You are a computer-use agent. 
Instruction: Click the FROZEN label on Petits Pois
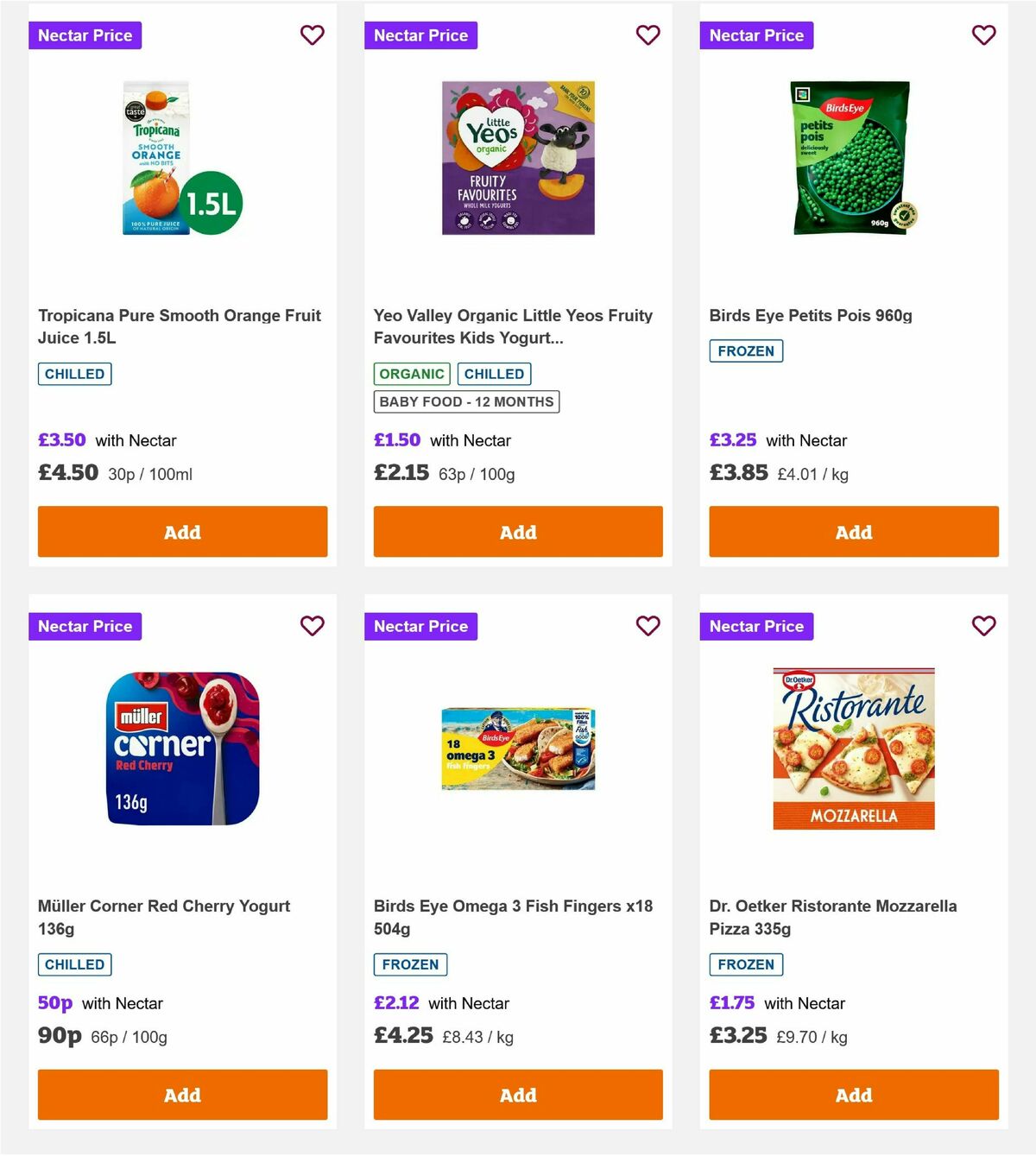click(x=746, y=351)
